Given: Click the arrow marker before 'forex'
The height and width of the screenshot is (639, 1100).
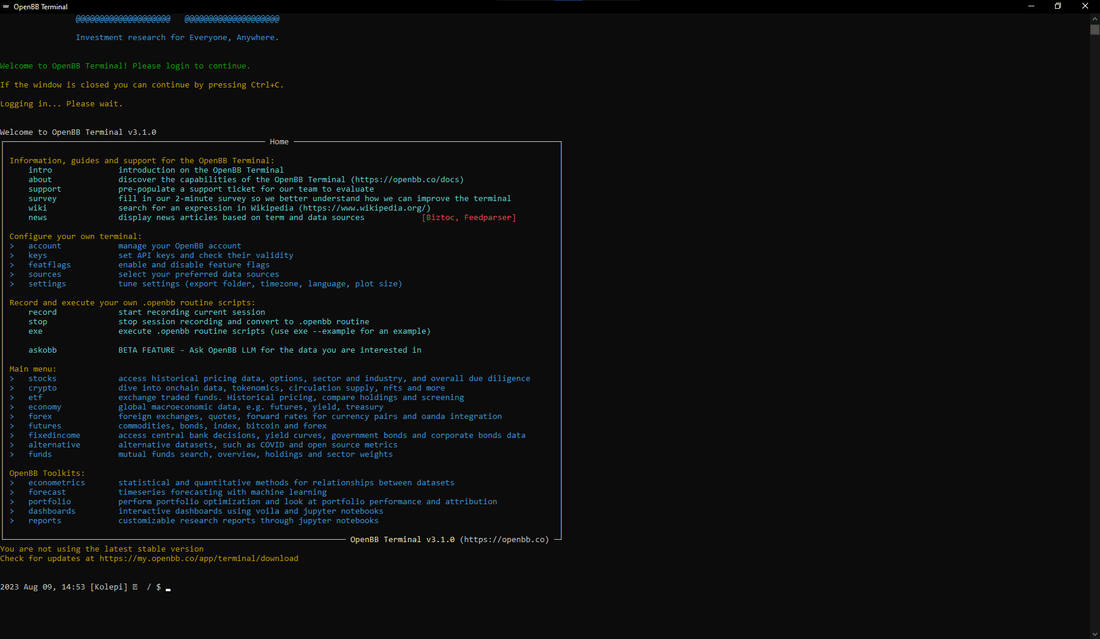Looking at the screenshot, I should (x=12, y=416).
